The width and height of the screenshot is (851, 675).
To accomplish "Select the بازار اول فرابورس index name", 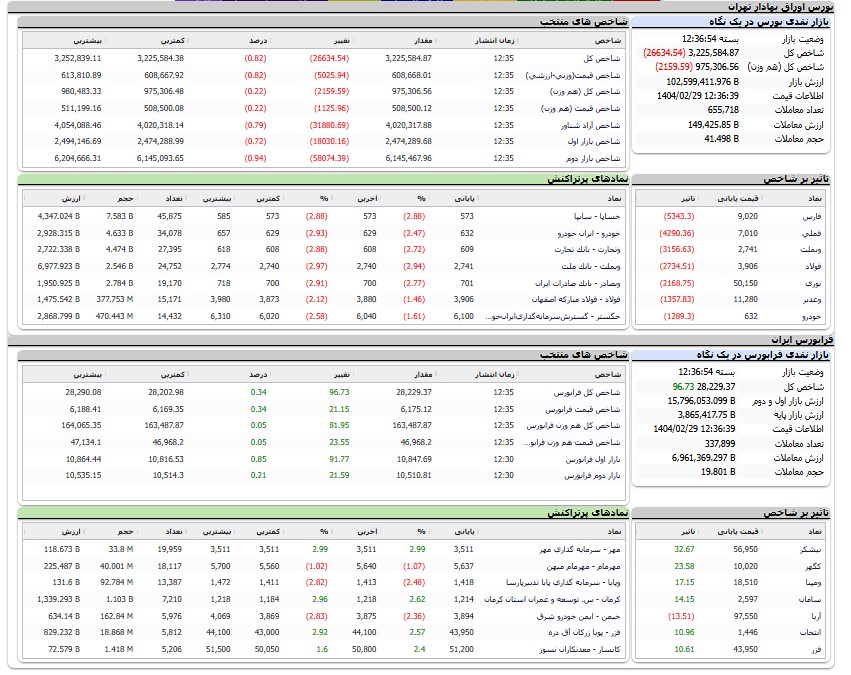I will tap(593, 460).
